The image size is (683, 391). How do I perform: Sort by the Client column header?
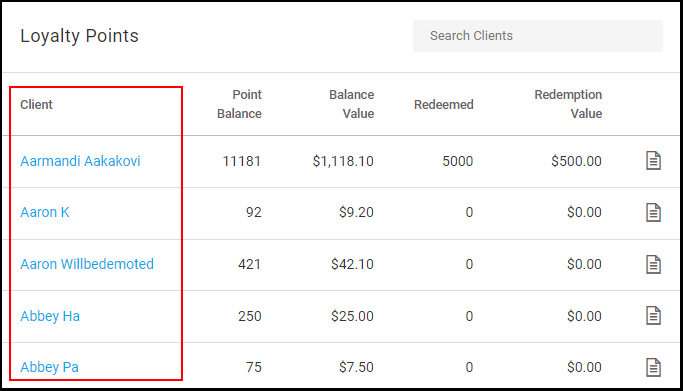tap(36, 104)
